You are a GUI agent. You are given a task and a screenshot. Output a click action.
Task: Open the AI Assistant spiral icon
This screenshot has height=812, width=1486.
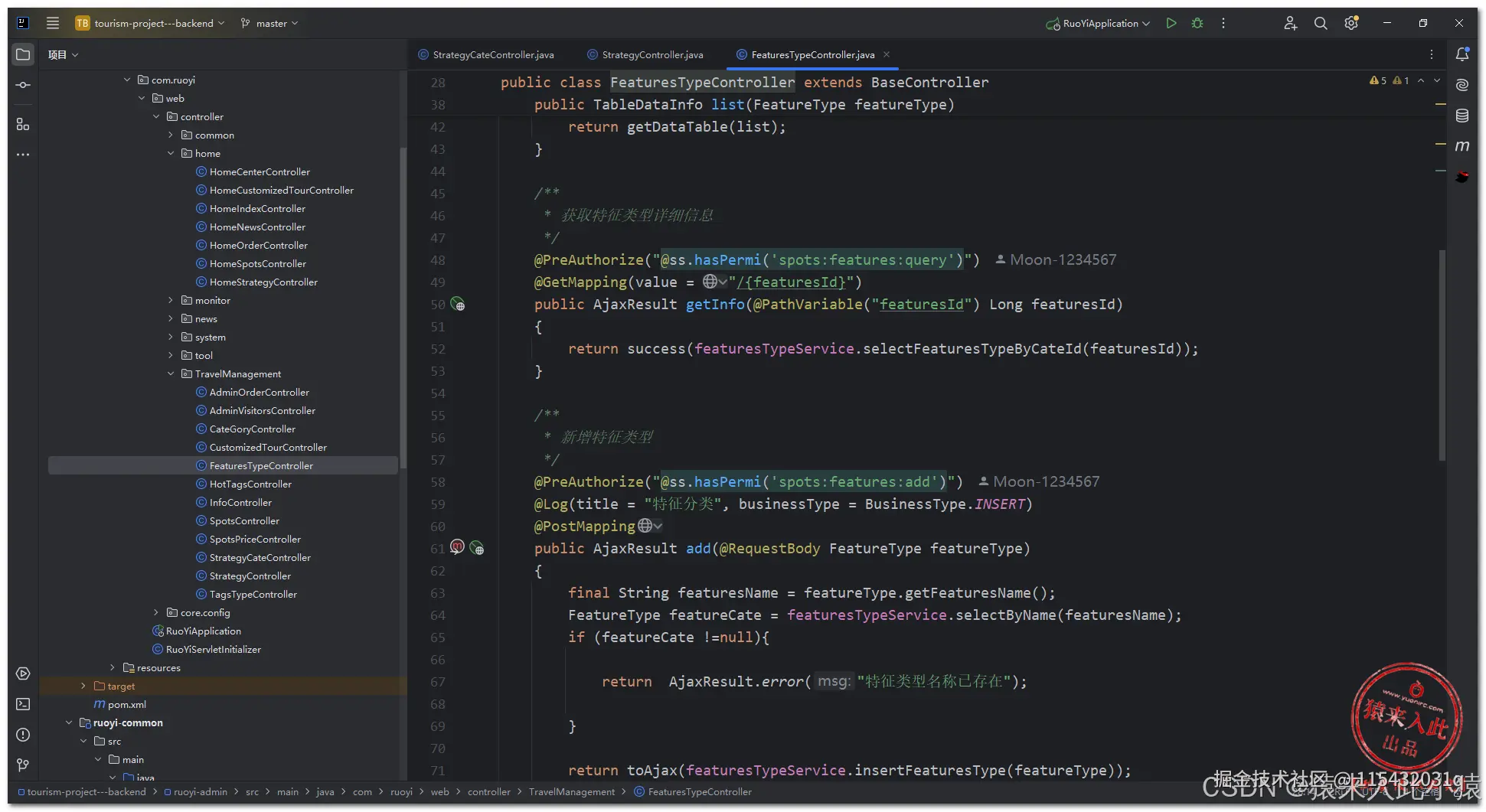pyautogui.click(x=1462, y=85)
